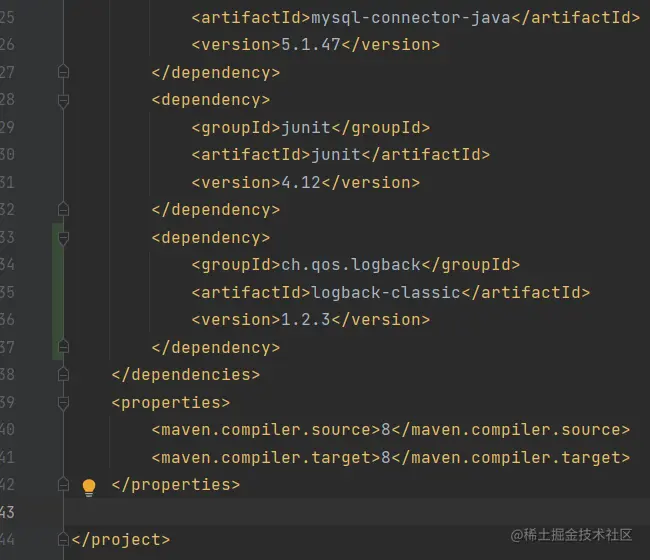Viewport: 650px width, 560px height.
Task: Click the fold end marker at line 37
Action: tap(63, 346)
